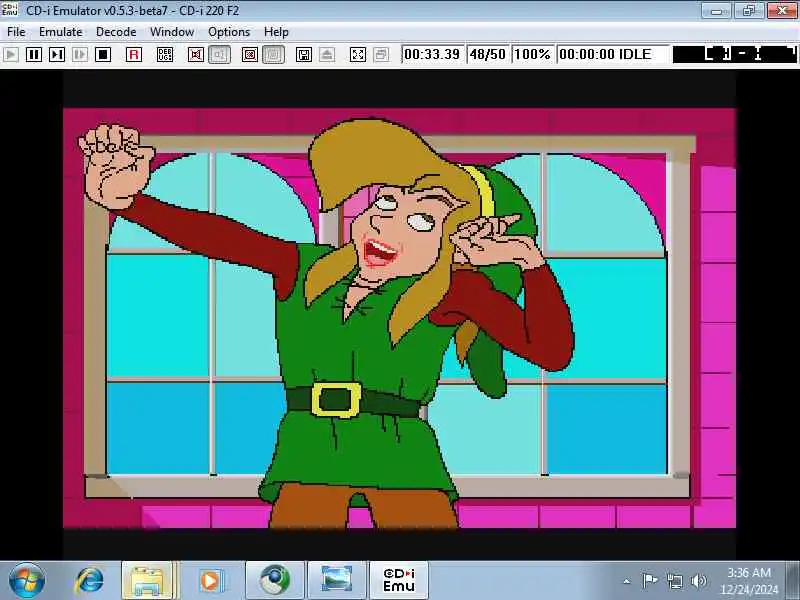This screenshot has height=600, width=800.
Task: Open the Windows Start menu
Action: pyautogui.click(x=27, y=581)
